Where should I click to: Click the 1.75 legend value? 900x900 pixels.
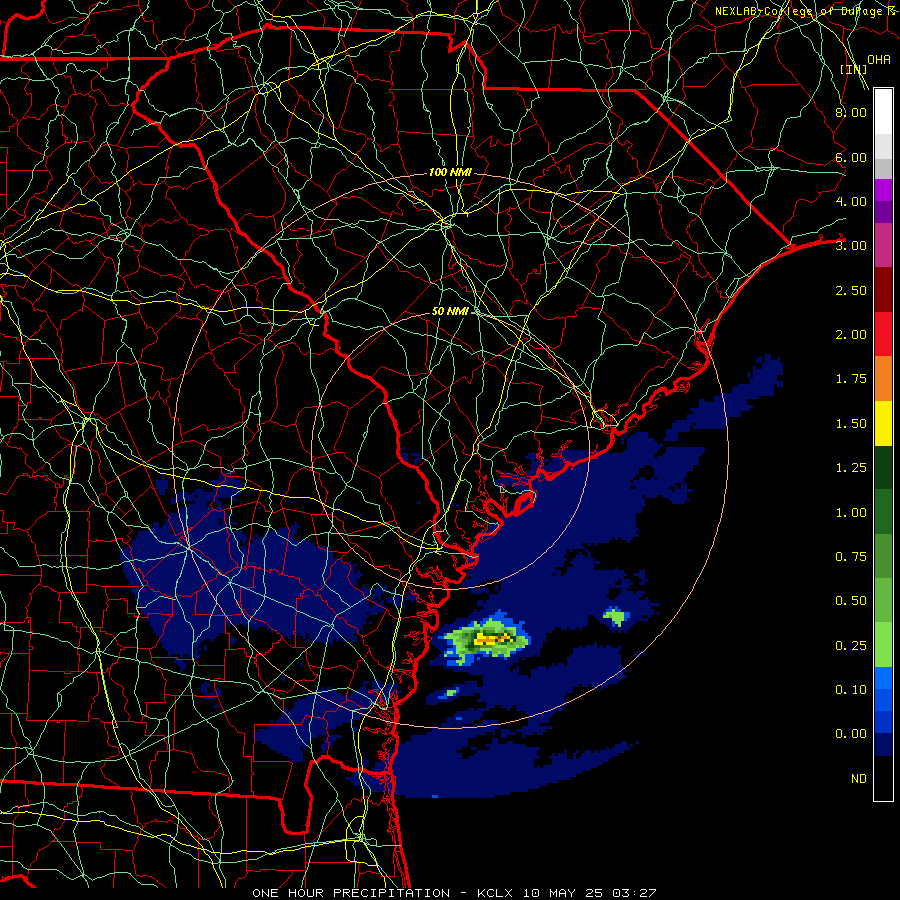pyautogui.click(x=851, y=379)
